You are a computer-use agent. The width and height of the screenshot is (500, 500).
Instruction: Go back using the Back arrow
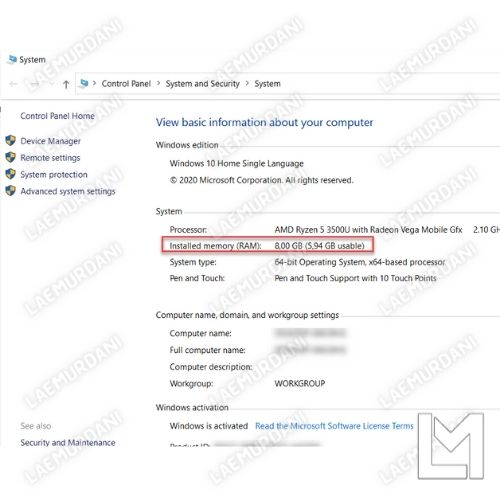pyautogui.click(x=13, y=84)
